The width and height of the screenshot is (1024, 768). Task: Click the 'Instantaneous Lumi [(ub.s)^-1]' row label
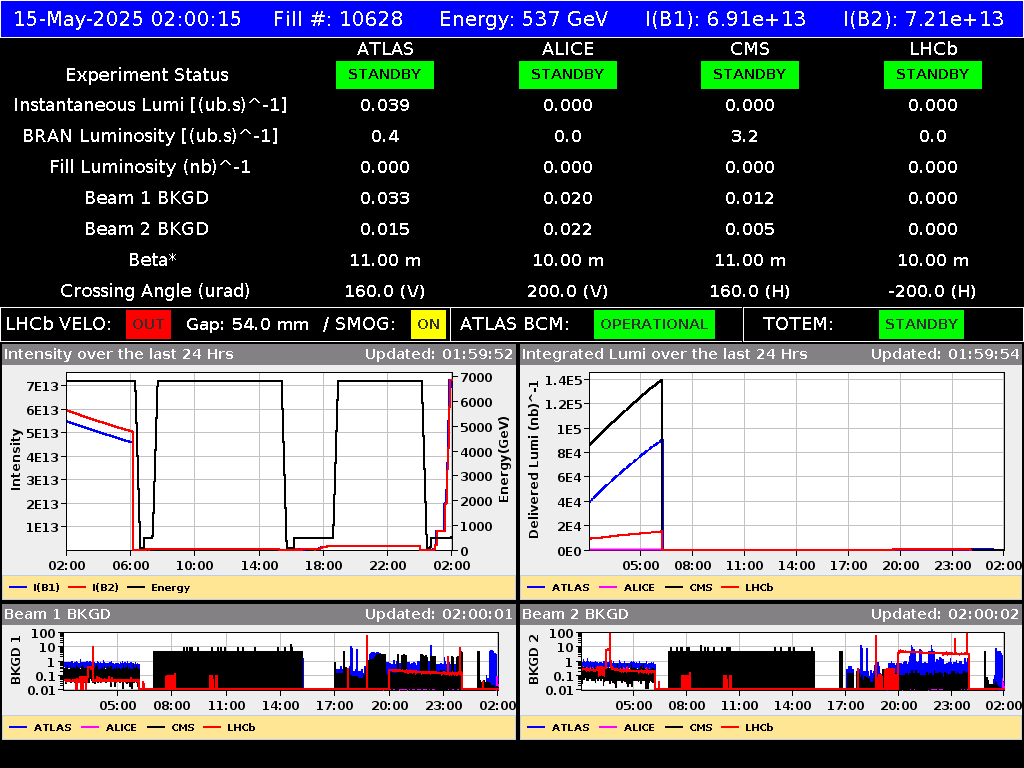150,105
